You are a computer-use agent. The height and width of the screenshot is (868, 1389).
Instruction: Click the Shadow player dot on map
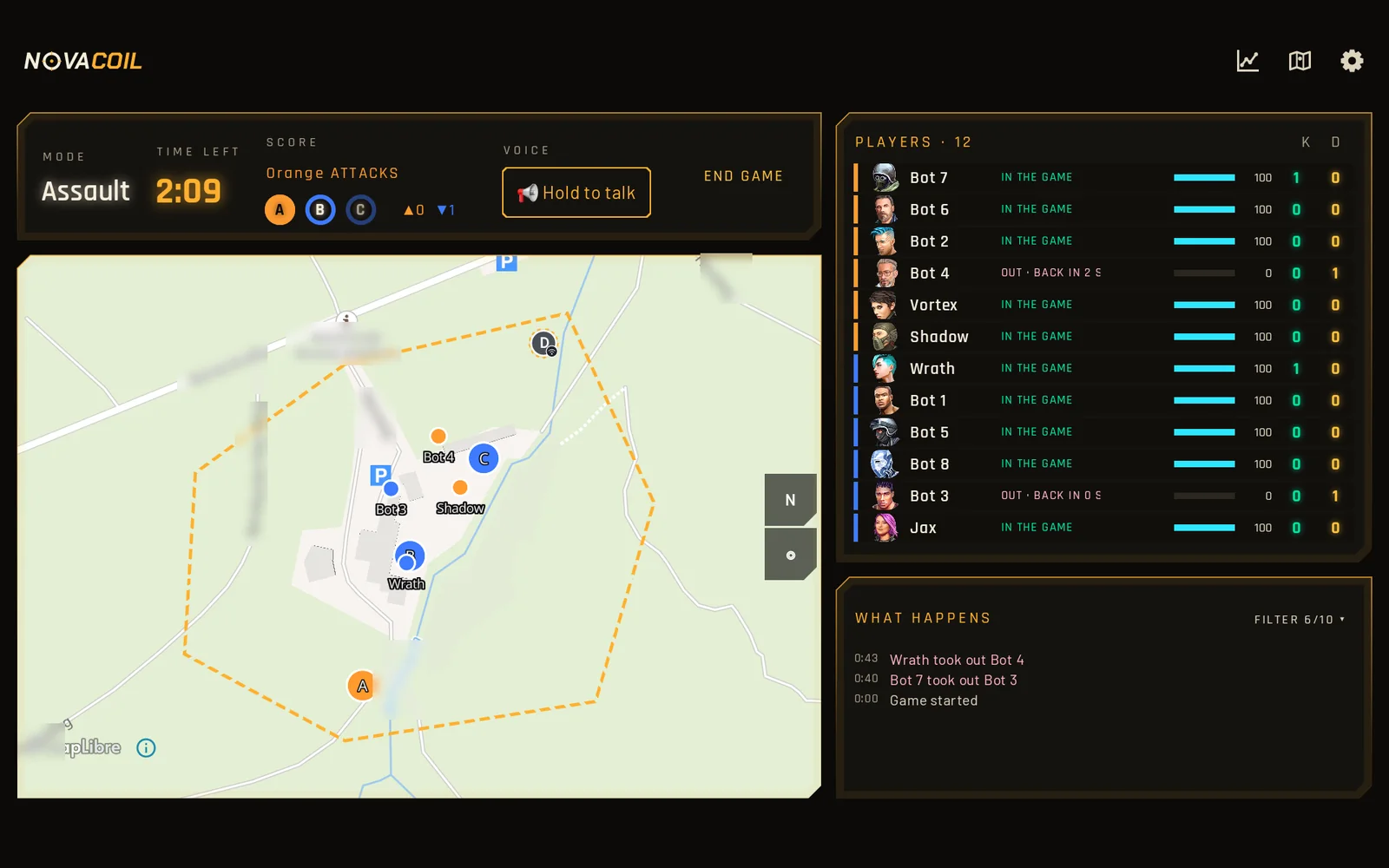tap(460, 488)
